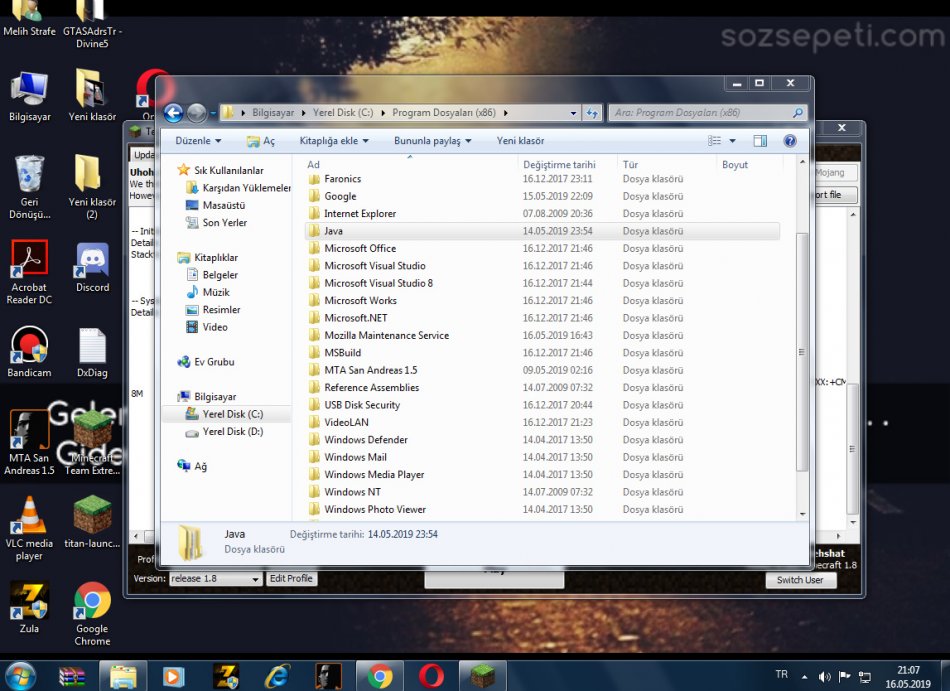Click Yeni klasör in the Explorer toolbar
Viewport: 950px width, 691px height.
click(x=520, y=141)
